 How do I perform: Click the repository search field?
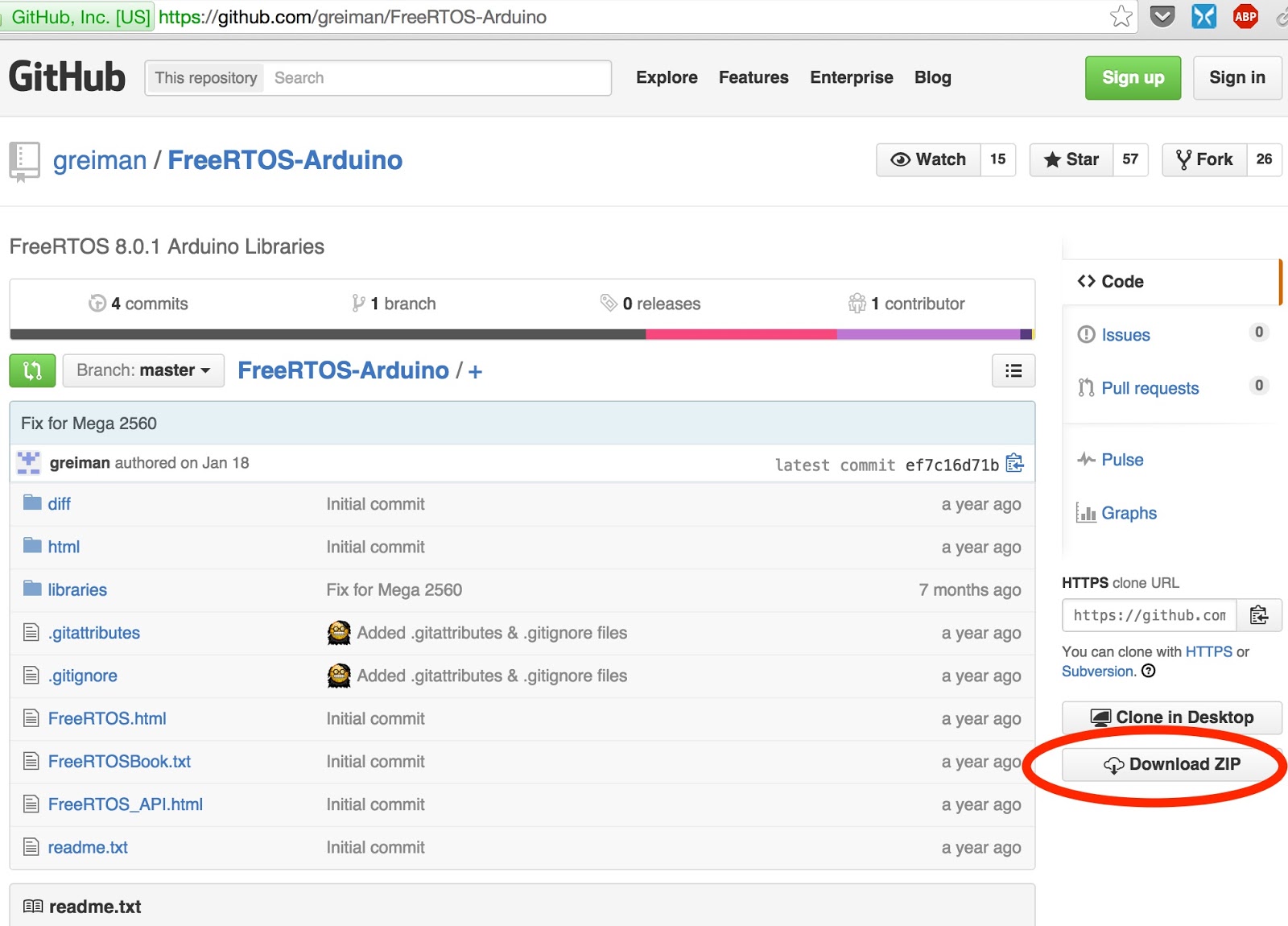coord(439,78)
